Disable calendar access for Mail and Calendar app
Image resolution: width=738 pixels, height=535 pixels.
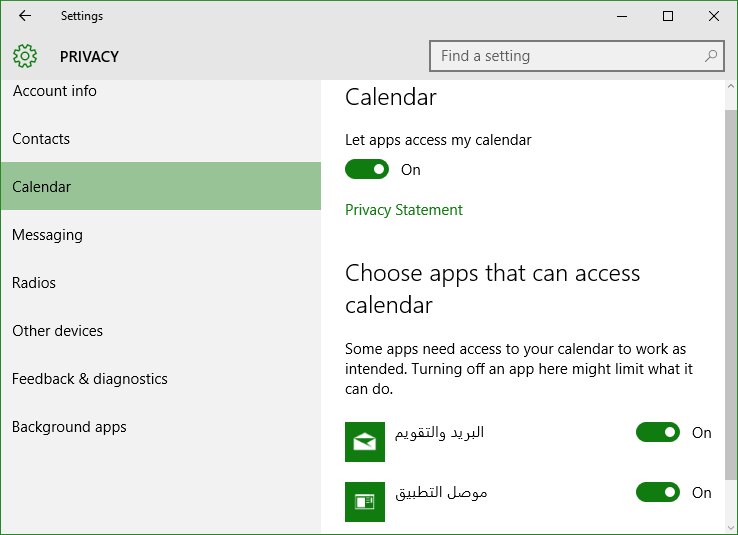(x=658, y=432)
